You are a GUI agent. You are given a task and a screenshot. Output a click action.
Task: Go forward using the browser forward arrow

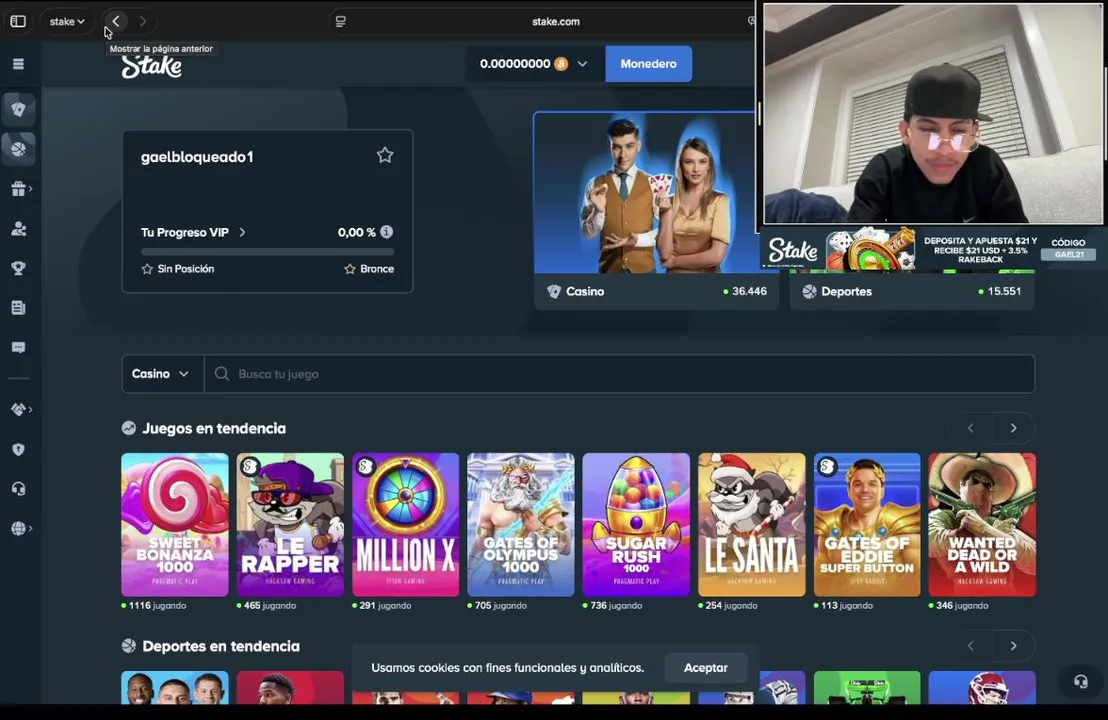pos(143,21)
